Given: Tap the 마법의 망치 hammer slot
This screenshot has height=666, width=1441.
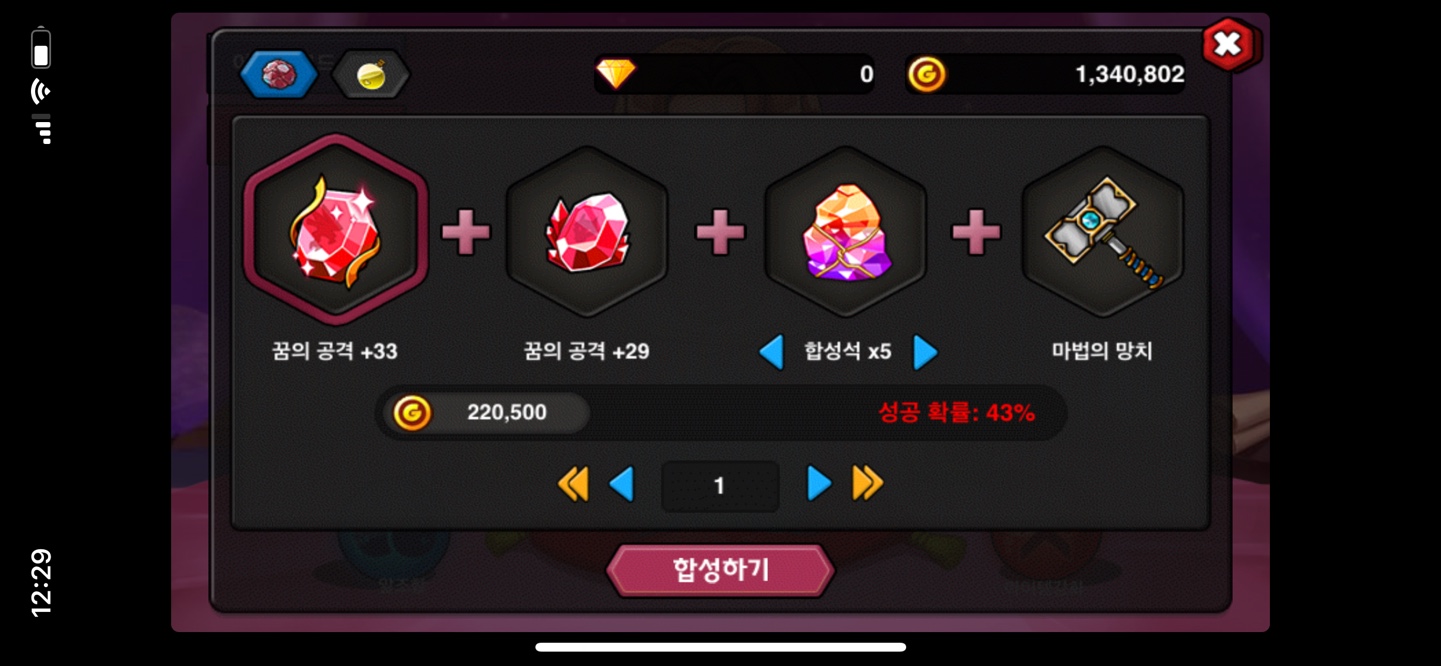Looking at the screenshot, I should [x=1103, y=232].
